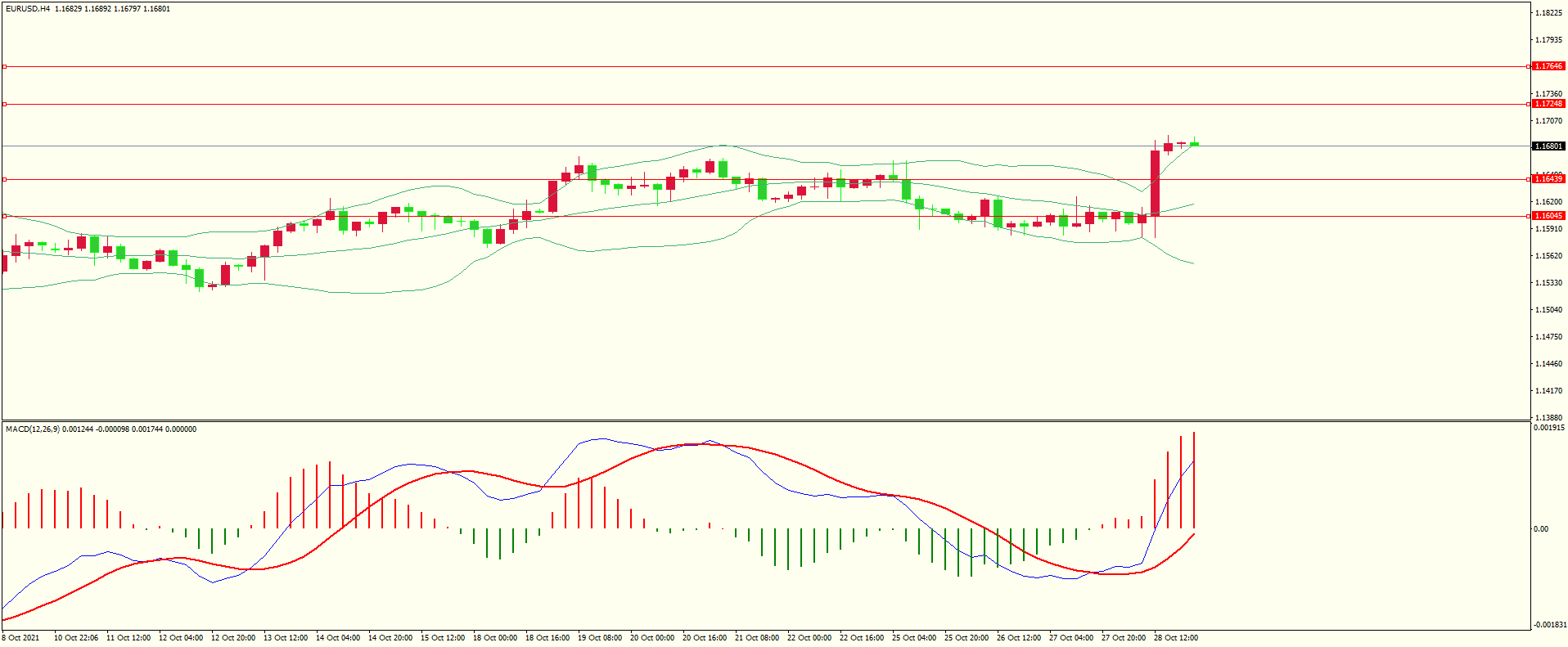Viewport: 1568px width, 647px height.
Task: Click the 19 Oct 08:00 time label
Action: 600,638
